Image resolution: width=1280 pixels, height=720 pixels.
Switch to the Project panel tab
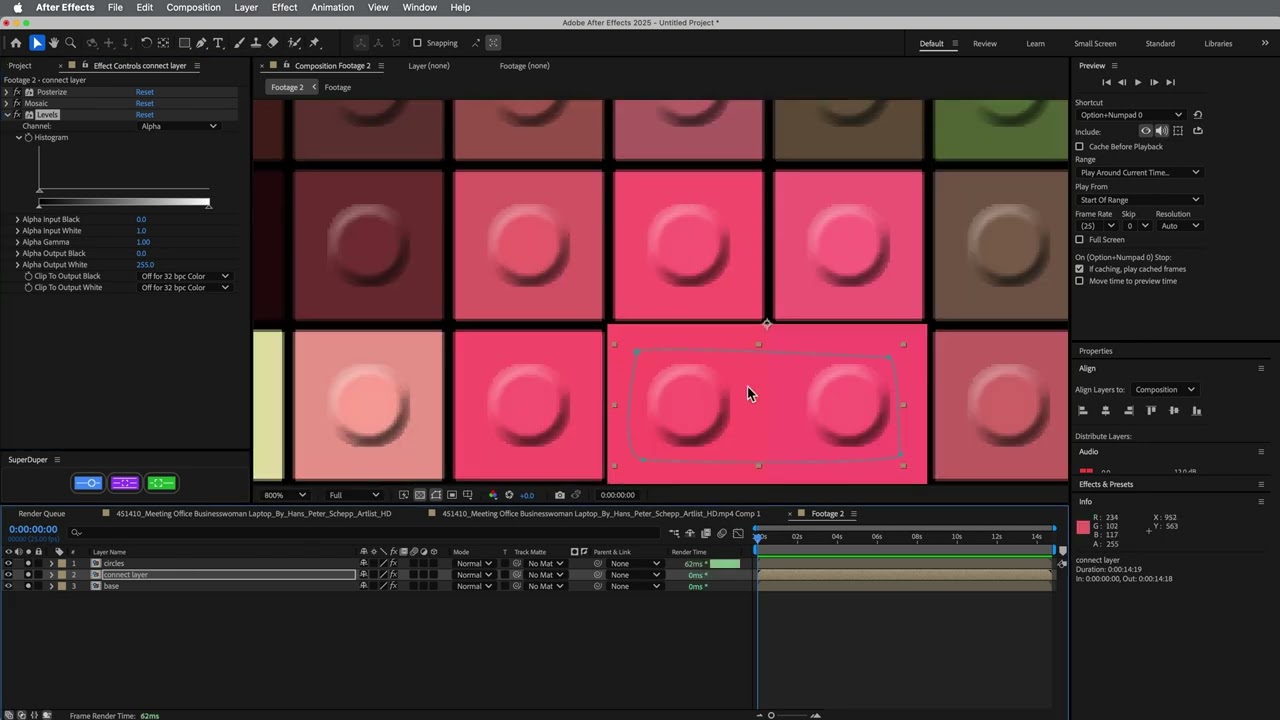tap(20, 66)
